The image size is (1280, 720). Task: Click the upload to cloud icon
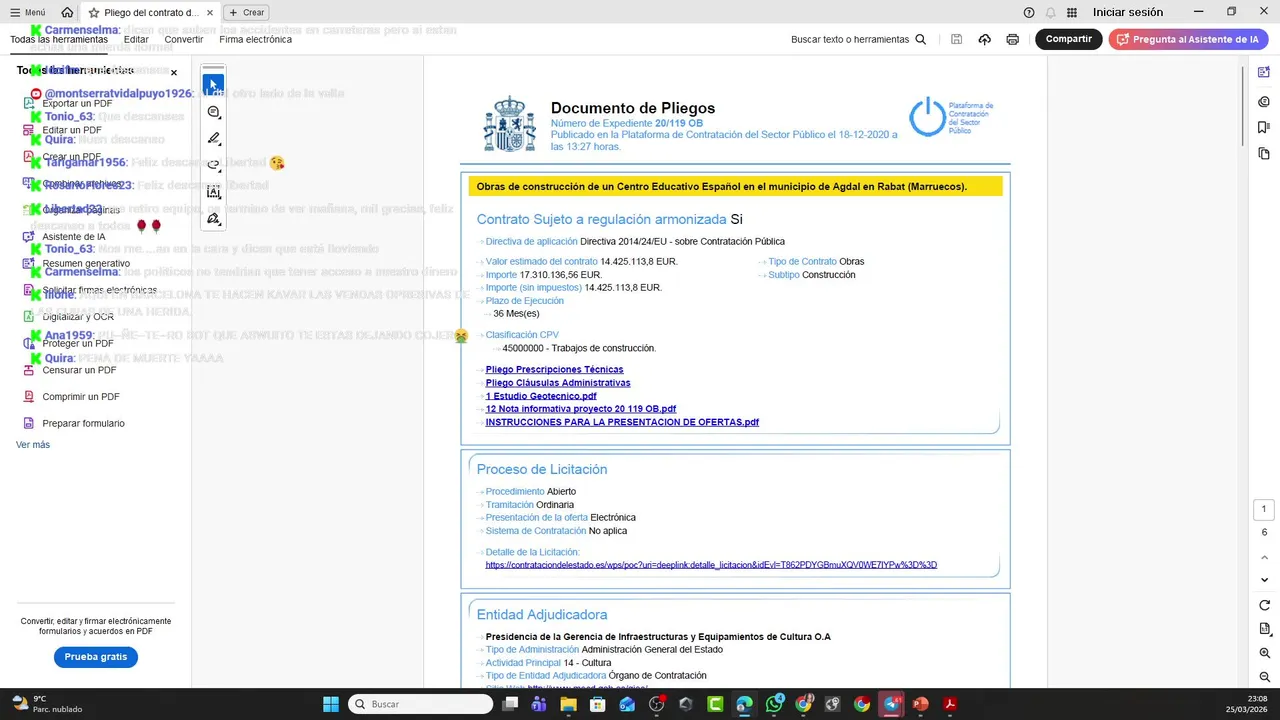(985, 39)
